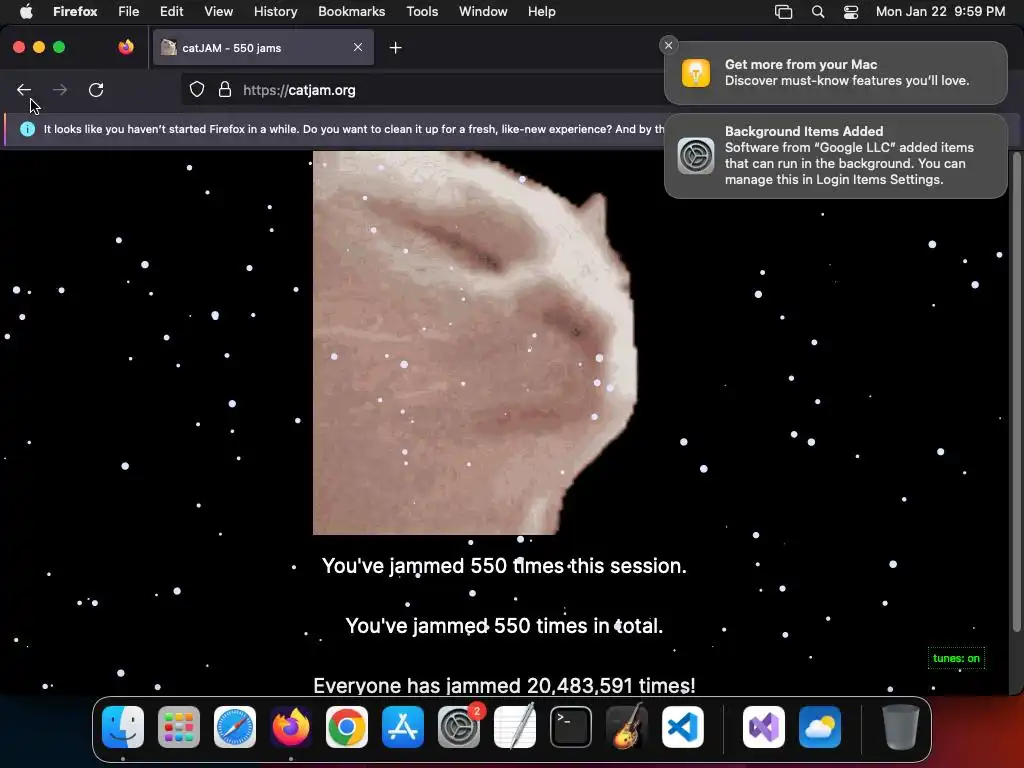
Task: Open the Apple menu
Action: (x=26, y=11)
